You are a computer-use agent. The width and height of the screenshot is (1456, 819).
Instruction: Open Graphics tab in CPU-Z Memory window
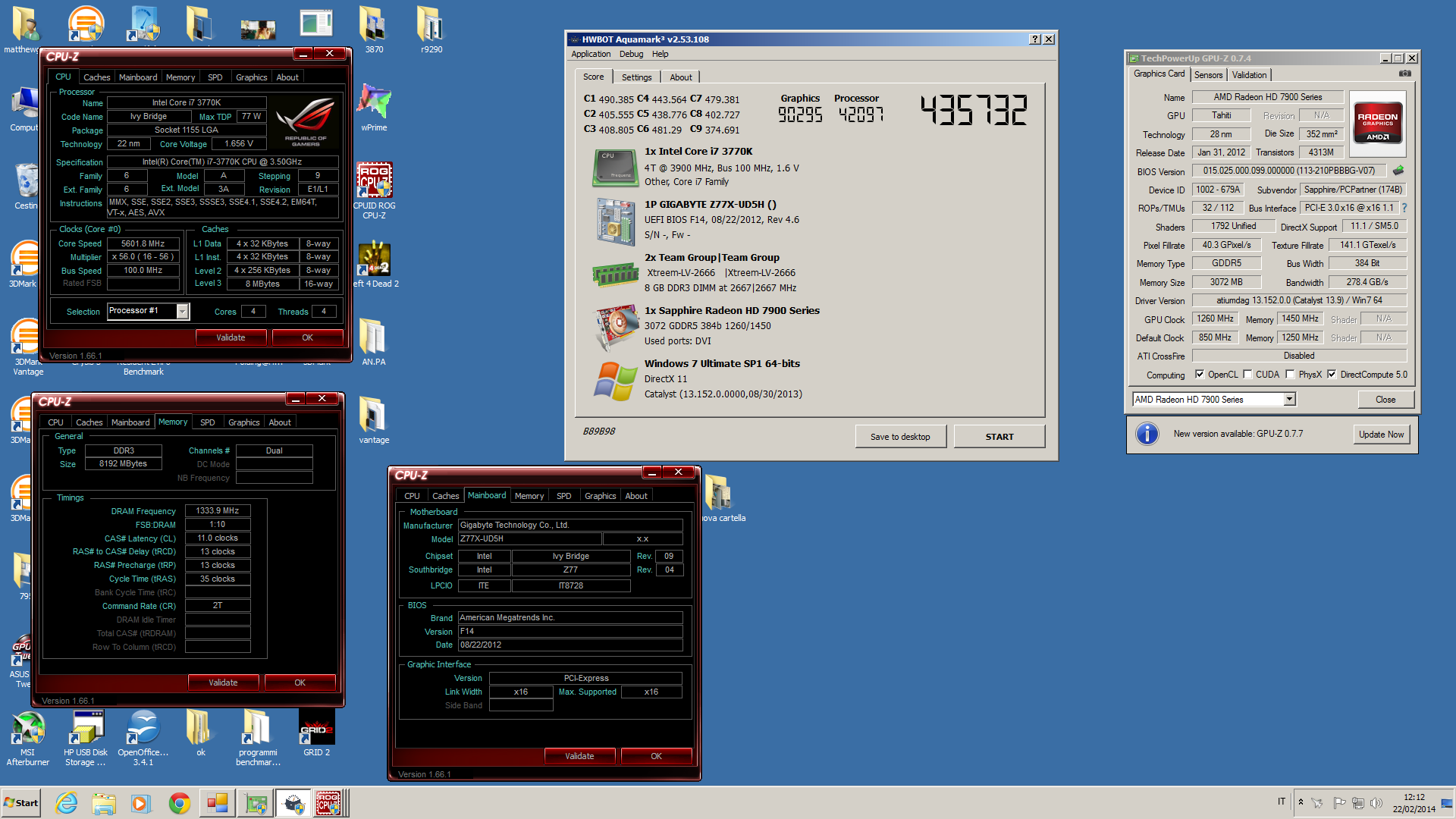[243, 422]
